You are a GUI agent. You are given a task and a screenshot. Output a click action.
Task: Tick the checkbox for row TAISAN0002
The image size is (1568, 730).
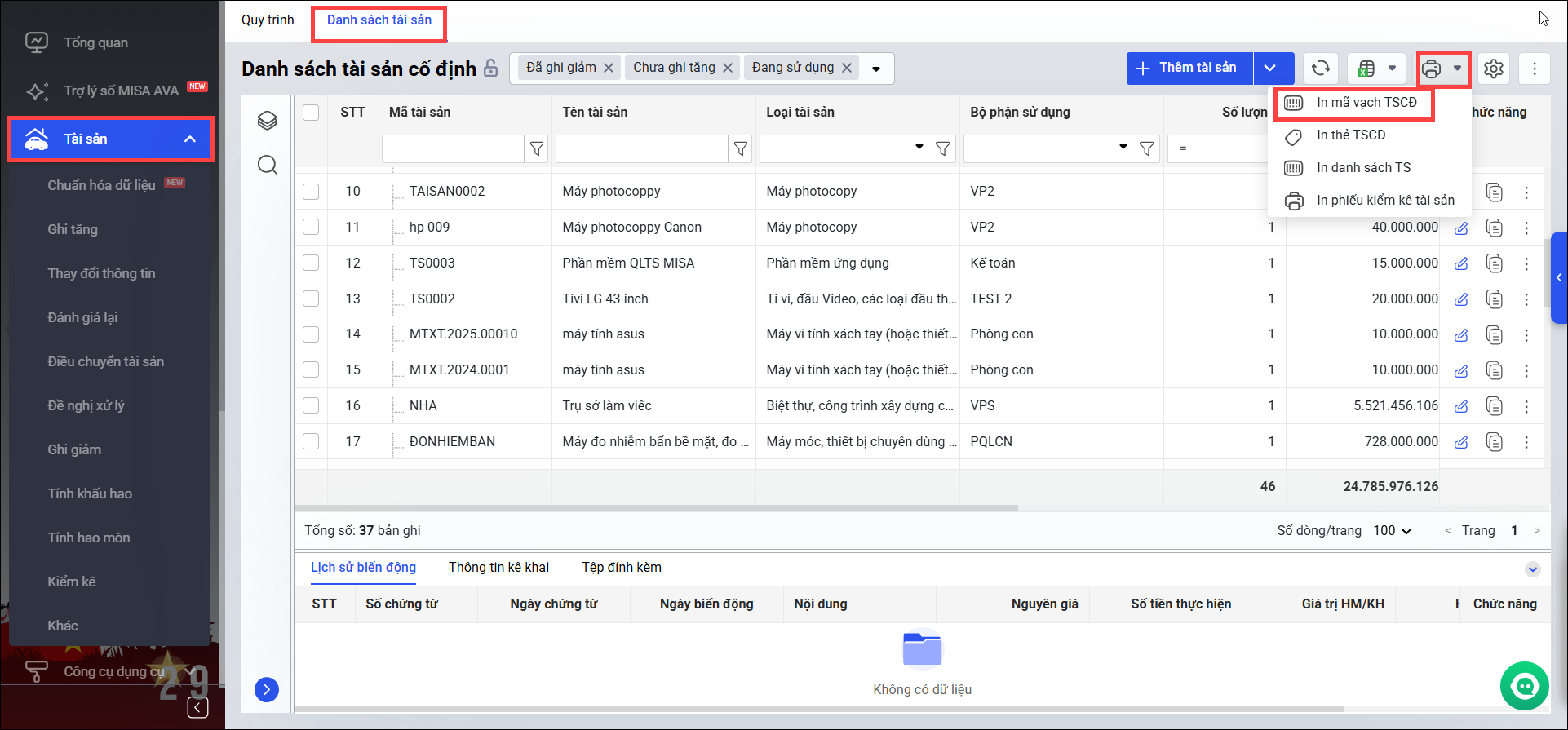[311, 192]
